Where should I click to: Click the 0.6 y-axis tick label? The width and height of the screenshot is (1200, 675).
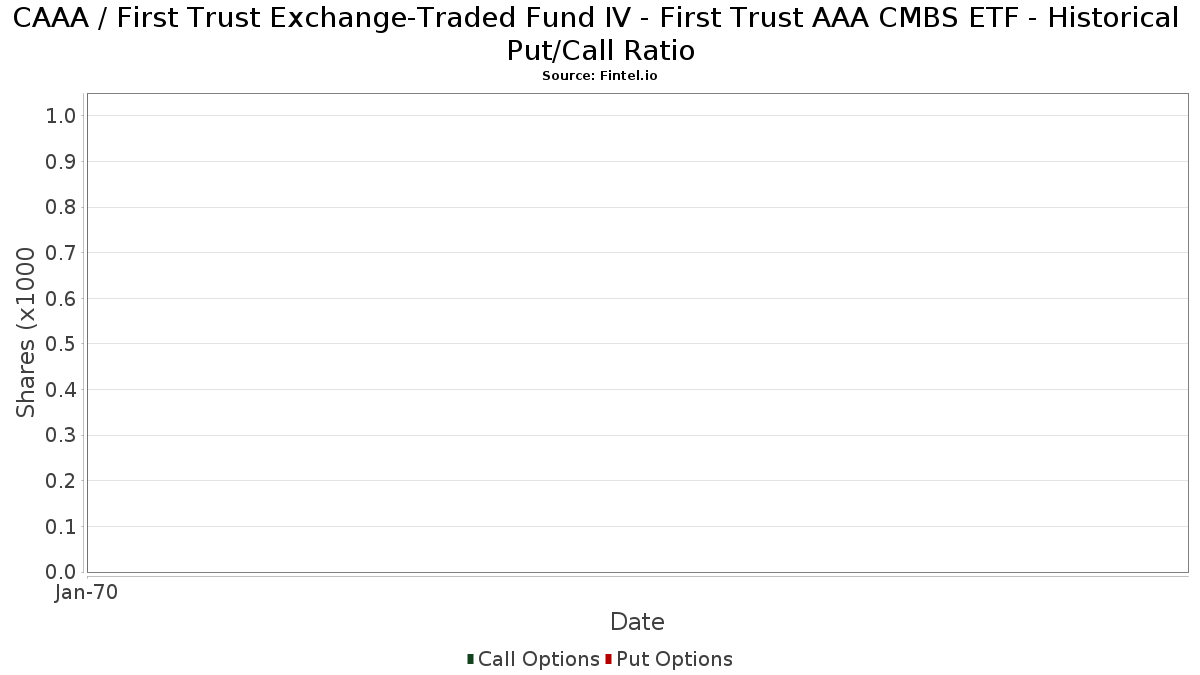[x=61, y=299]
